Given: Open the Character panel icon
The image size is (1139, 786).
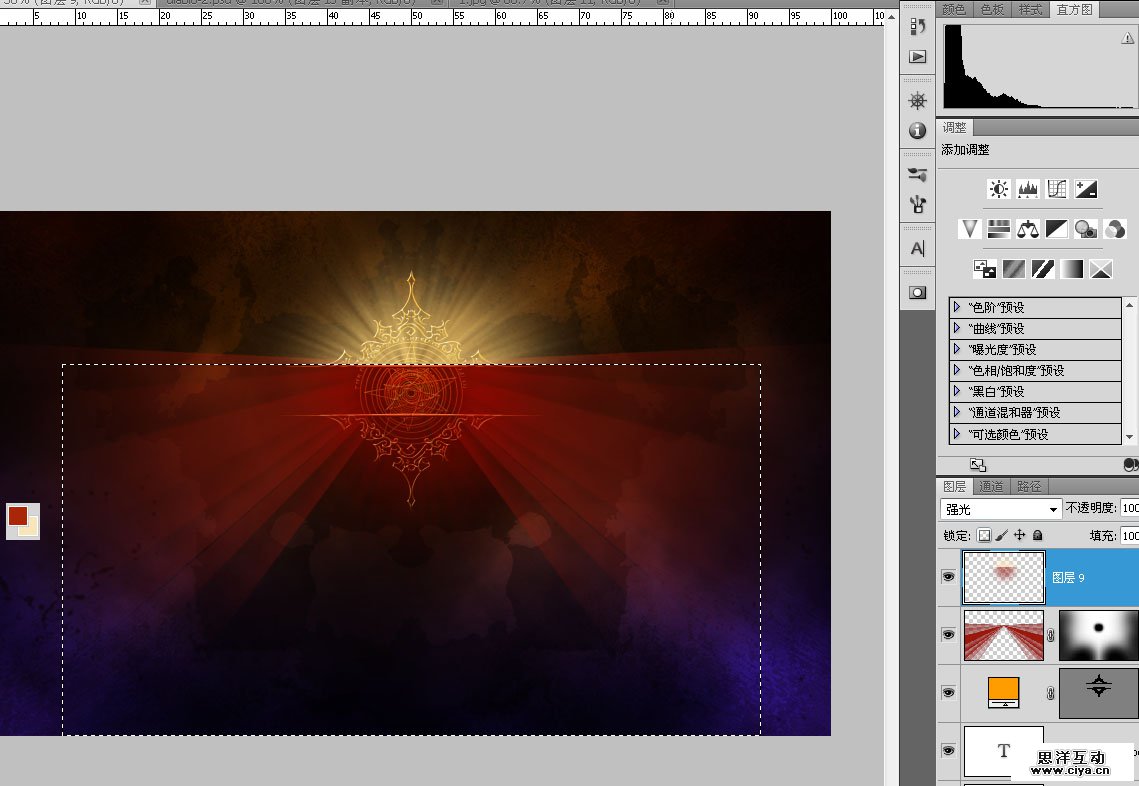Looking at the screenshot, I should point(917,248).
